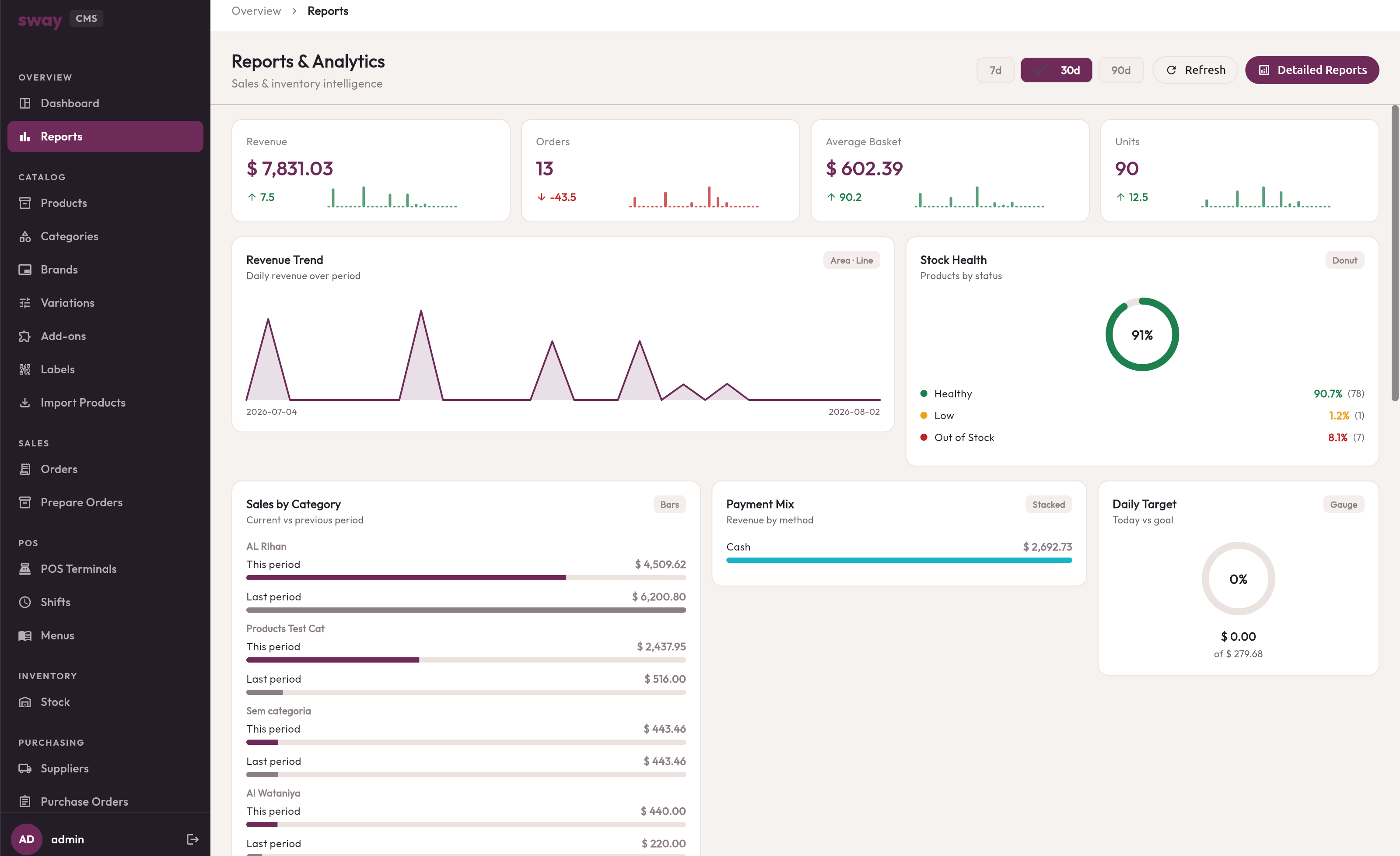Open POS Terminals page
Viewport: 1400px width, 856px height.
point(105,569)
